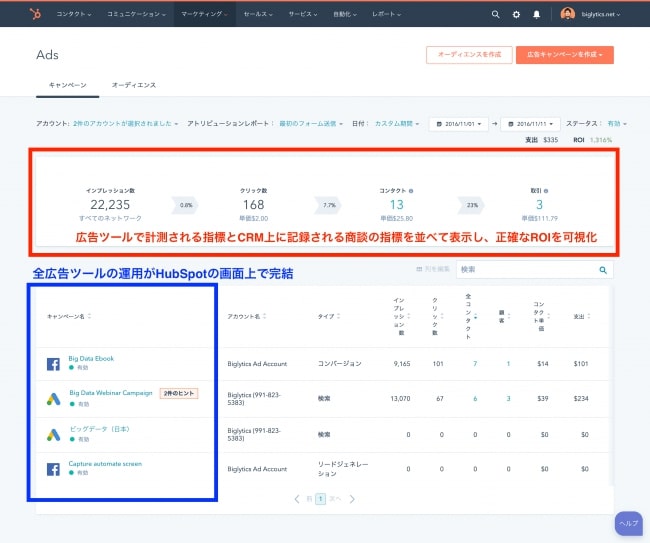Open Capture automate screen campaign link

pos(105,464)
